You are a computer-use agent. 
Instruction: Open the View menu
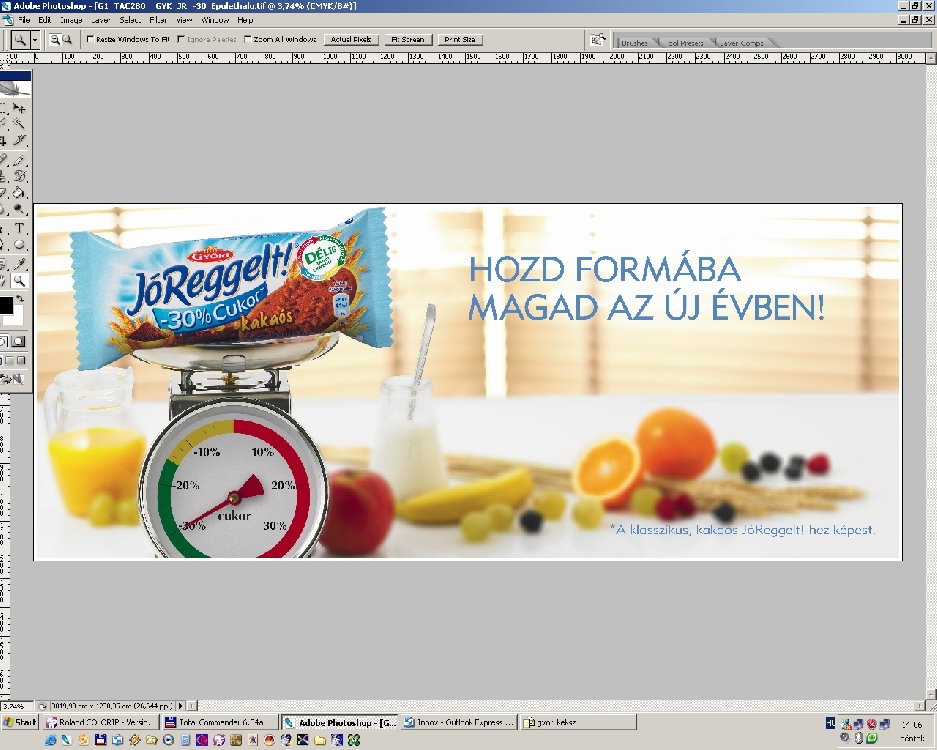pos(184,20)
